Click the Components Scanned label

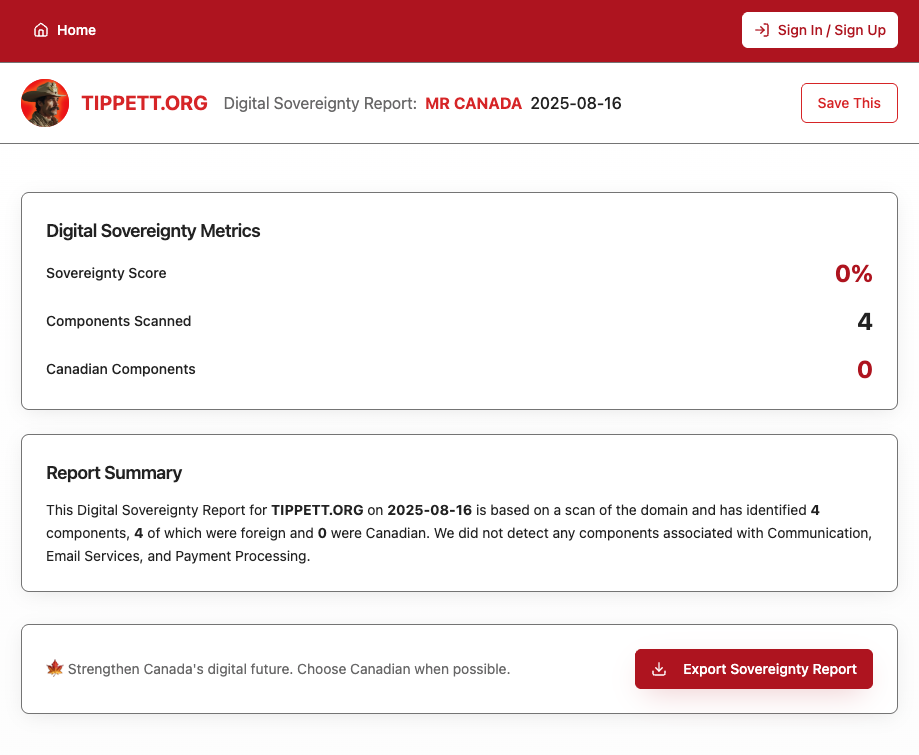[118, 321]
